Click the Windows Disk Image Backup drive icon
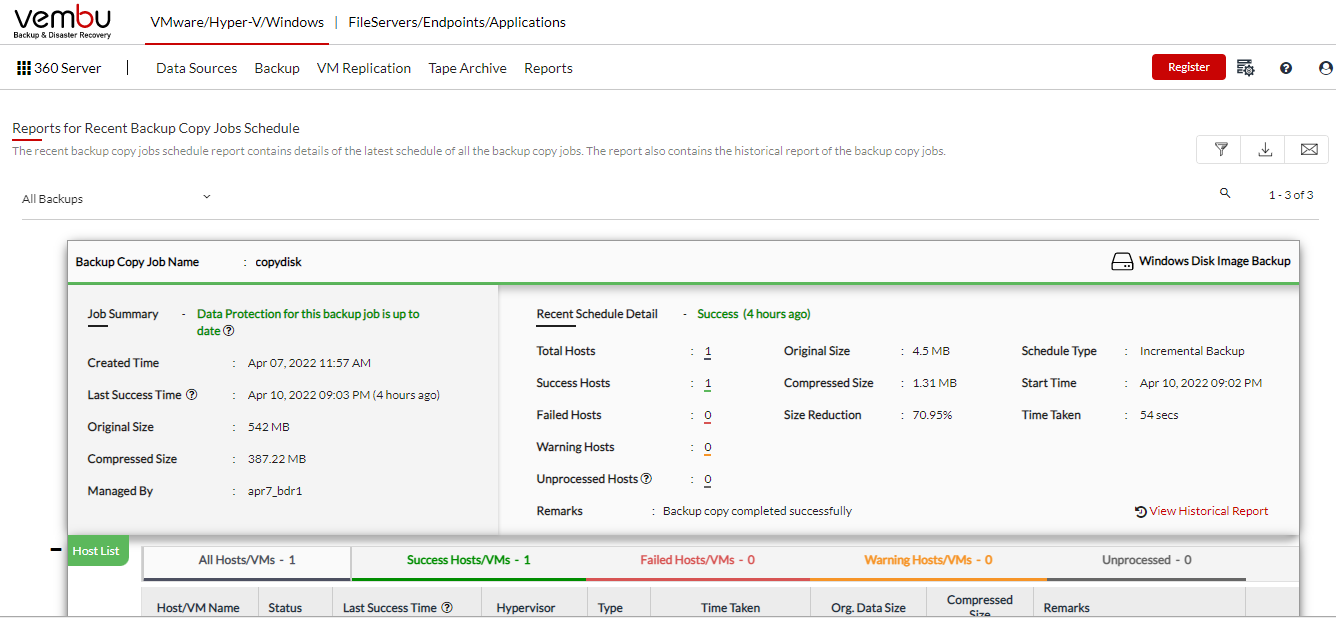Image resolution: width=1336 pixels, height=618 pixels. point(1122,261)
